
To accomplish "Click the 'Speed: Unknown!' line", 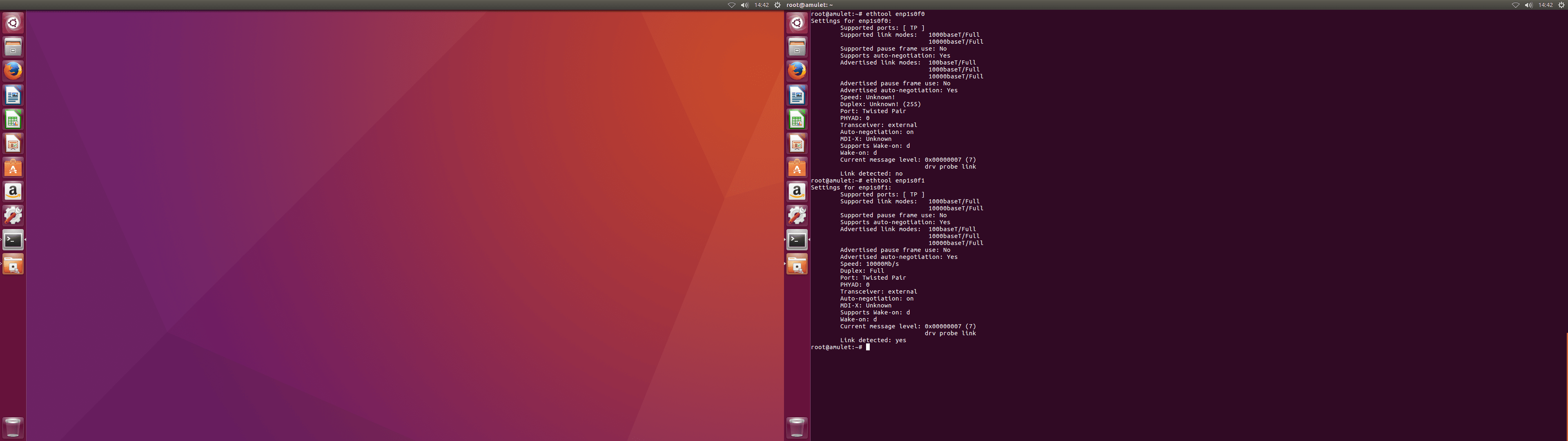I will pyautogui.click(x=867, y=98).
